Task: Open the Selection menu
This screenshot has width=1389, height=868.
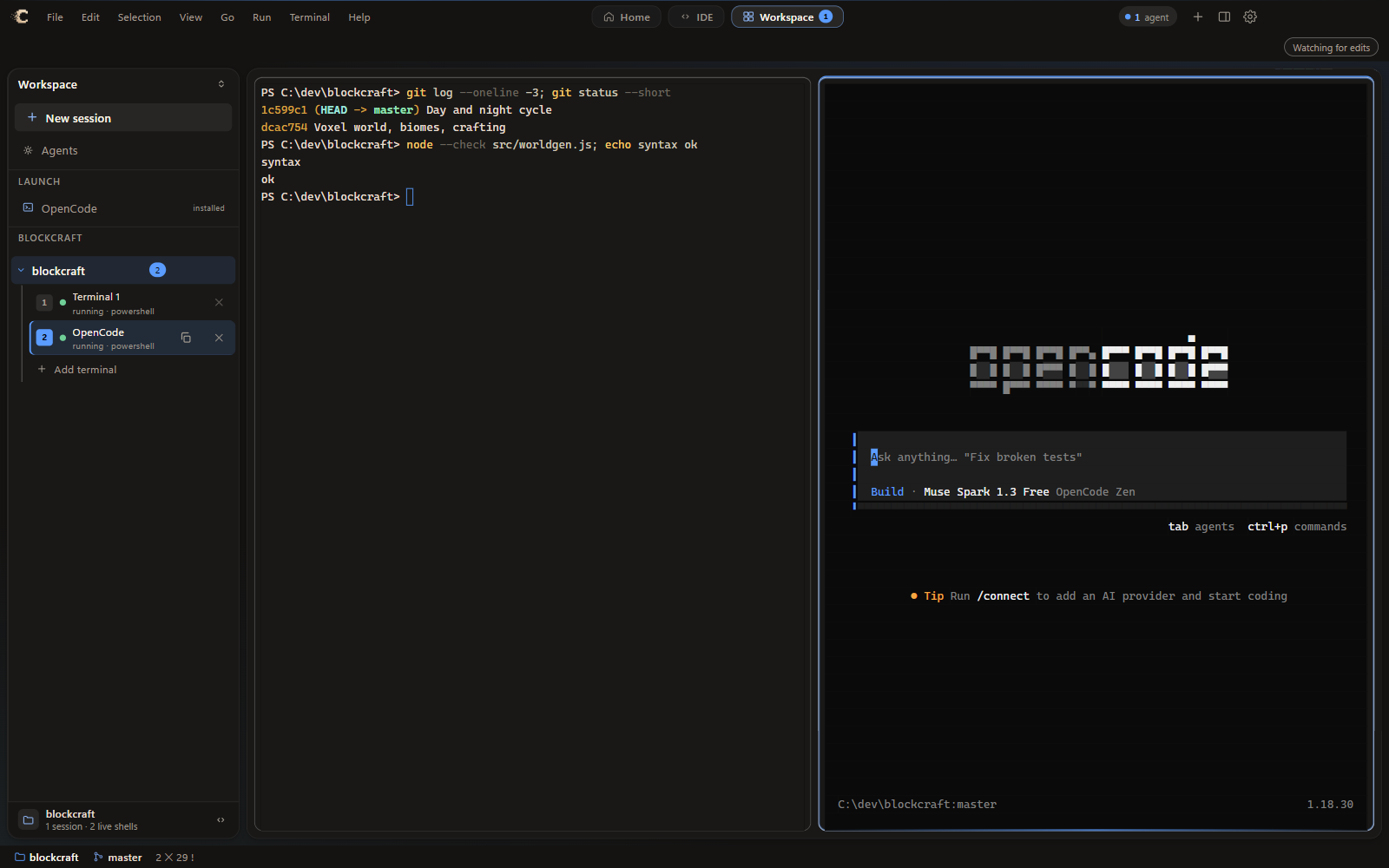Action: tap(139, 17)
